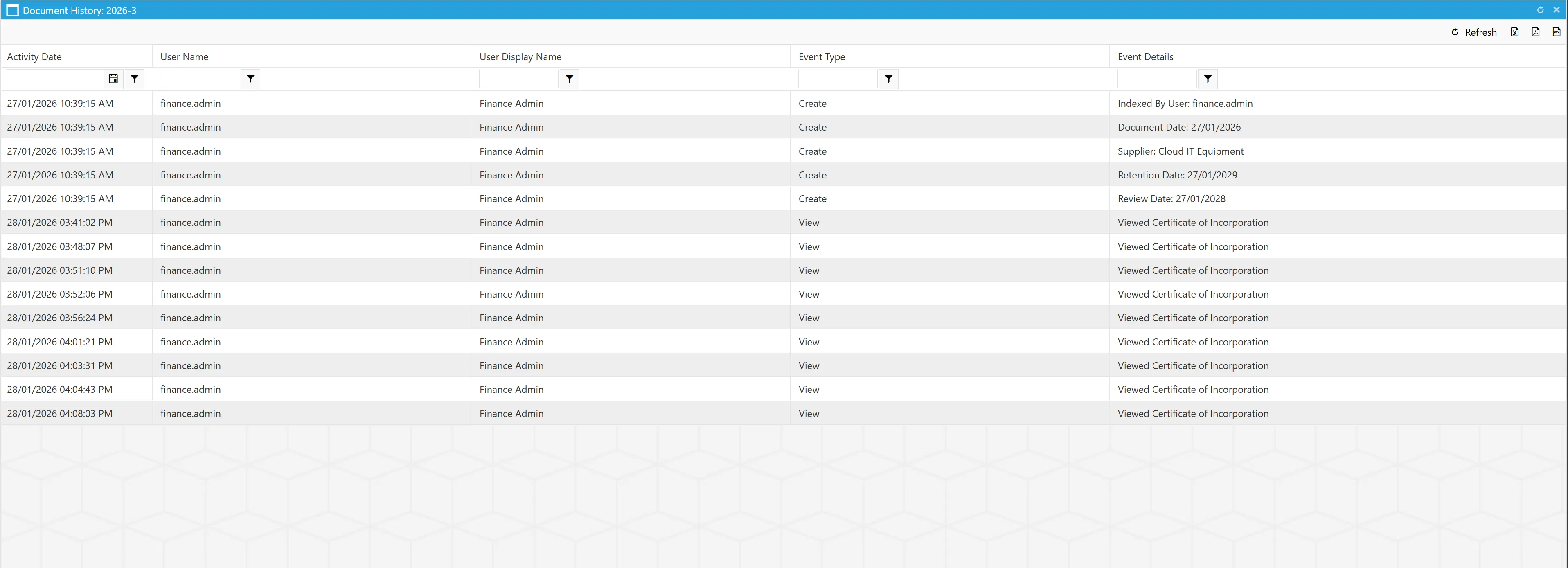Export history to Excel file
This screenshot has height=568, width=1568.
click(1514, 32)
